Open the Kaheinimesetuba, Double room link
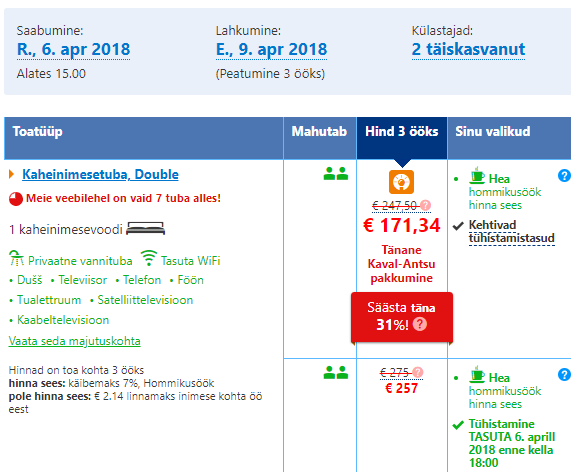 pyautogui.click(x=101, y=174)
